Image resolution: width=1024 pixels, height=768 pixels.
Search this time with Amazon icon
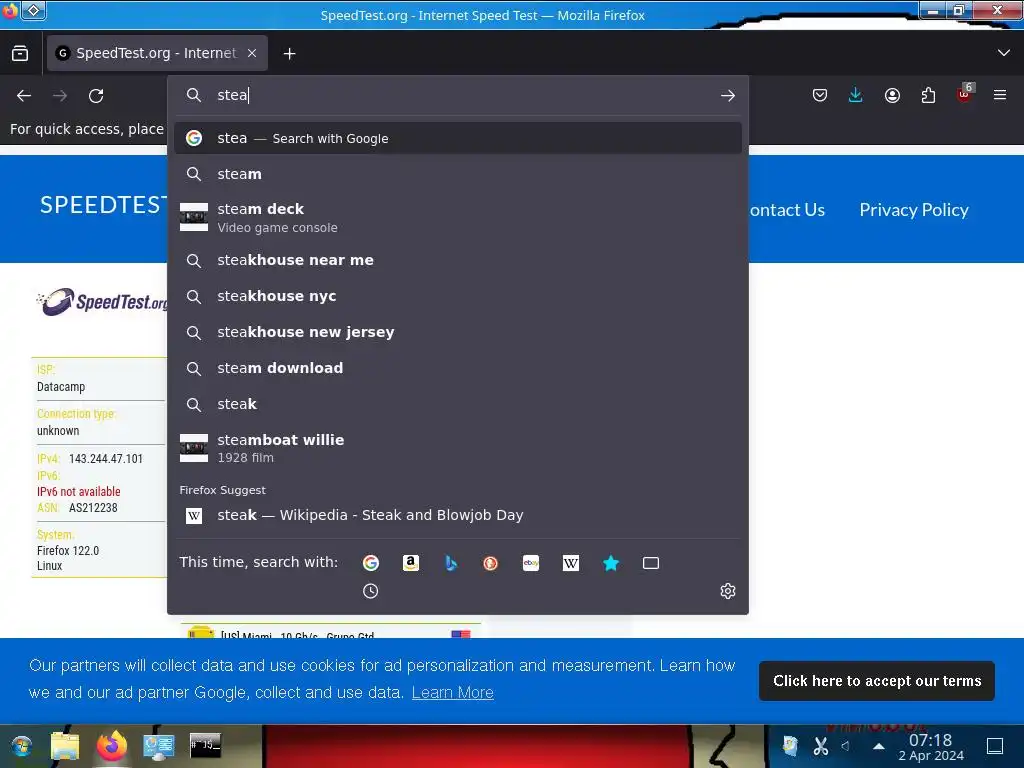[x=411, y=563]
